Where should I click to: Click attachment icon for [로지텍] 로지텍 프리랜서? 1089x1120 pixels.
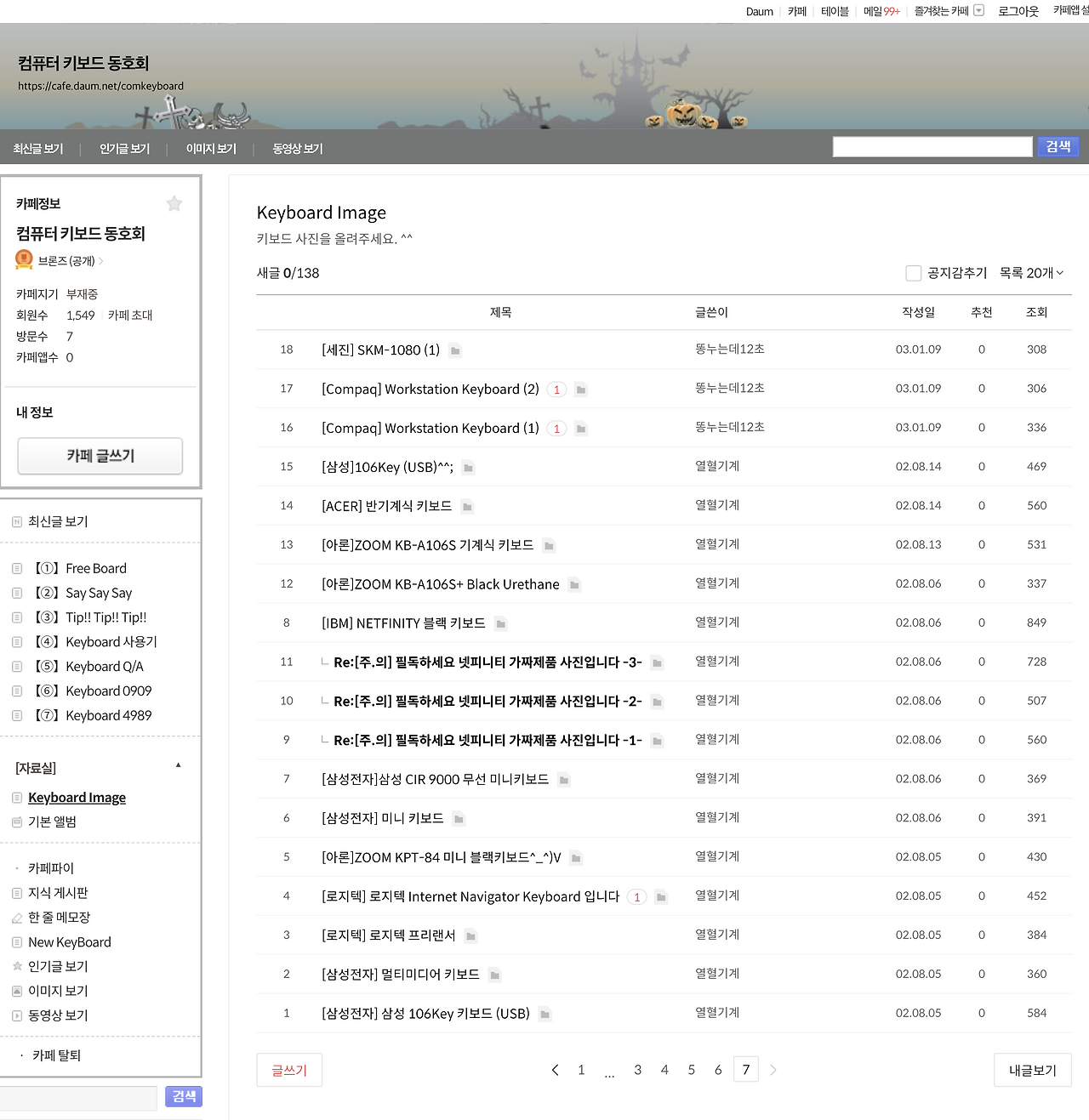point(470,936)
